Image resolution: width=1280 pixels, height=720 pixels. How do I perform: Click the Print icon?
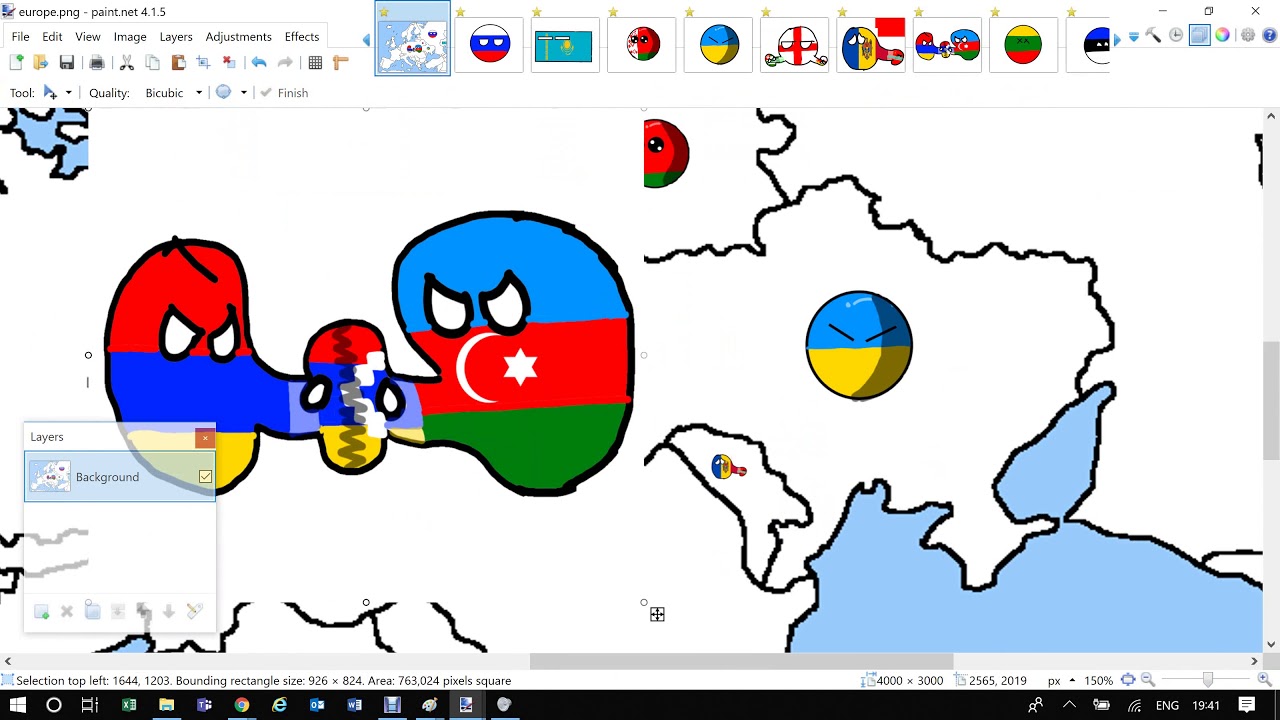click(97, 62)
